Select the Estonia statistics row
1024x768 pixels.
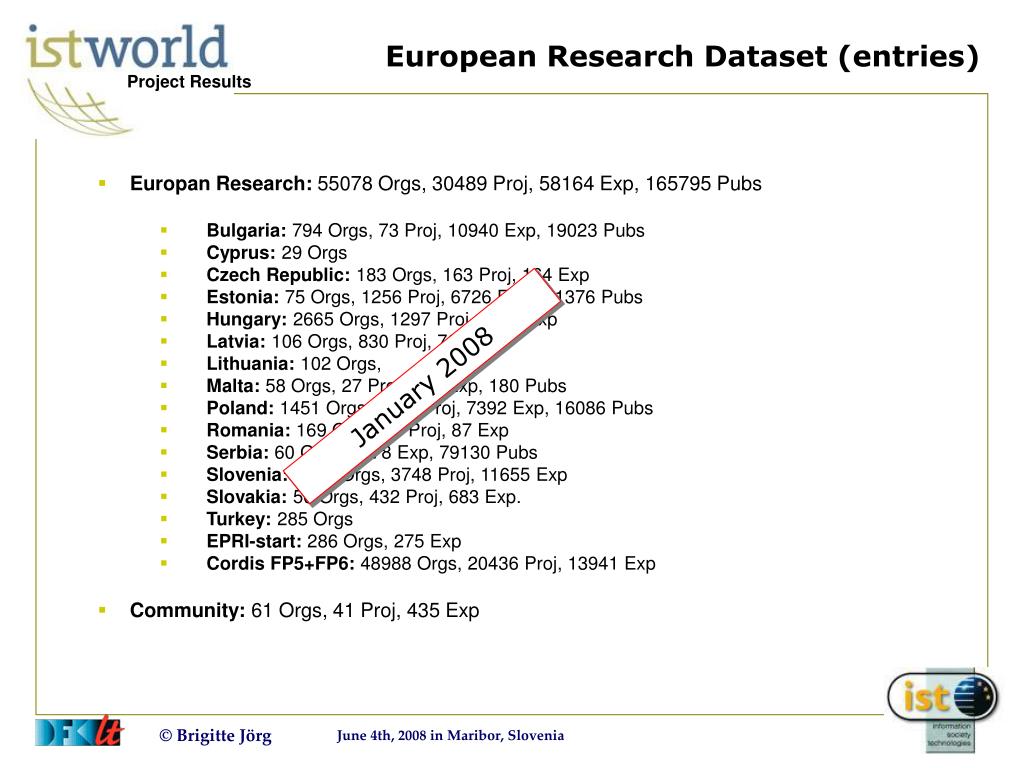click(424, 297)
